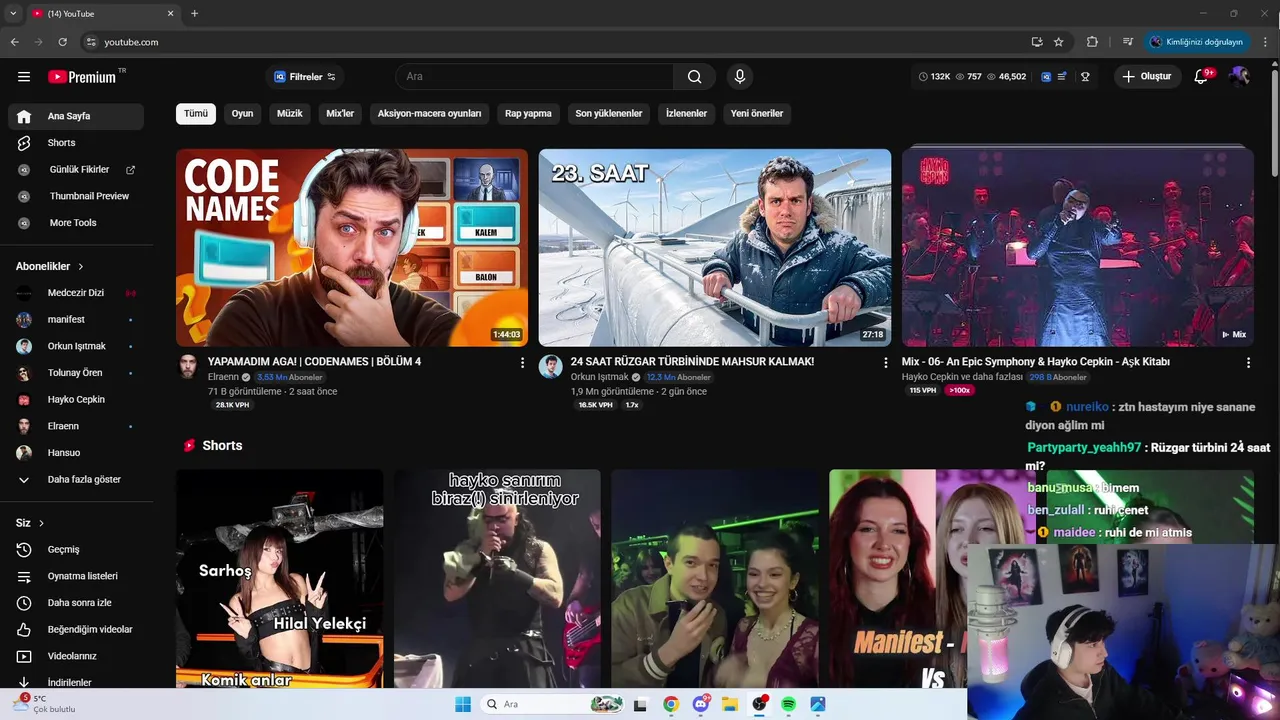Open Videolarınız in the sidebar
Image resolution: width=1280 pixels, height=720 pixels.
pos(76,657)
